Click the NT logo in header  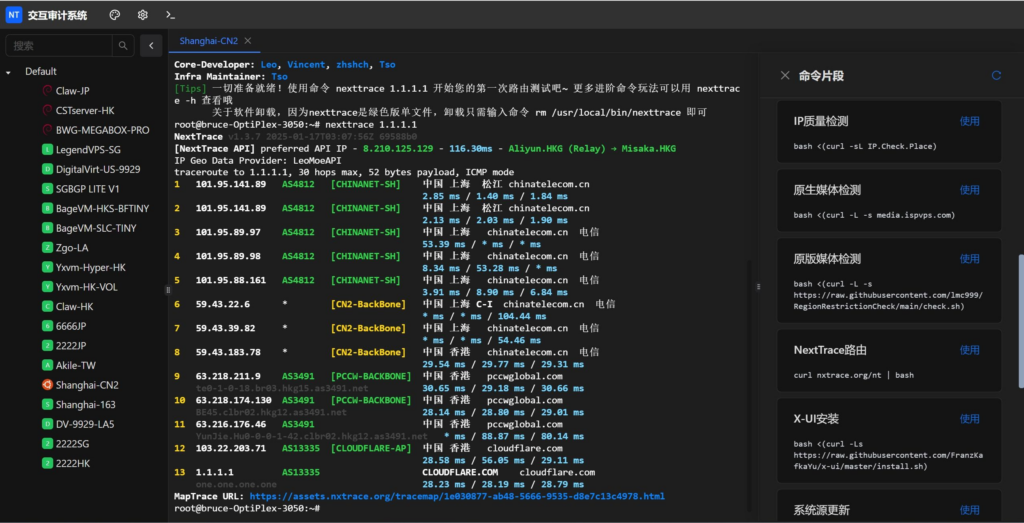pos(14,15)
